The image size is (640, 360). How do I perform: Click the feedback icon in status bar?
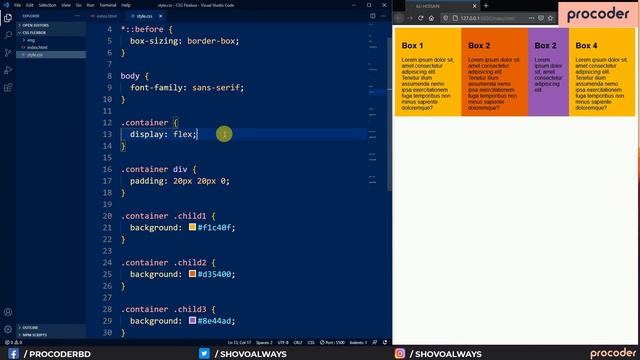click(x=375, y=342)
